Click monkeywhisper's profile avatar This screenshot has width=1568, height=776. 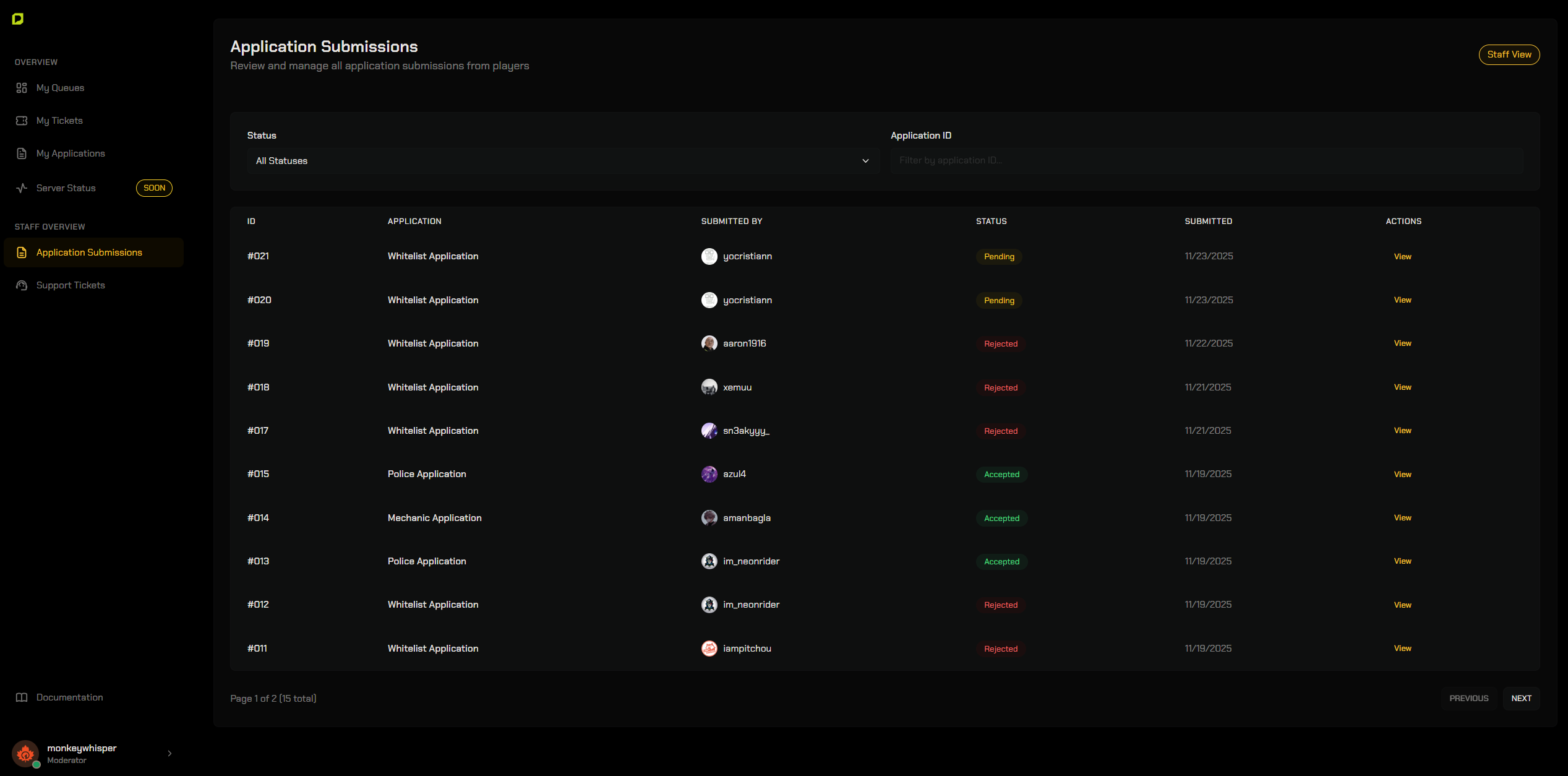[x=25, y=753]
